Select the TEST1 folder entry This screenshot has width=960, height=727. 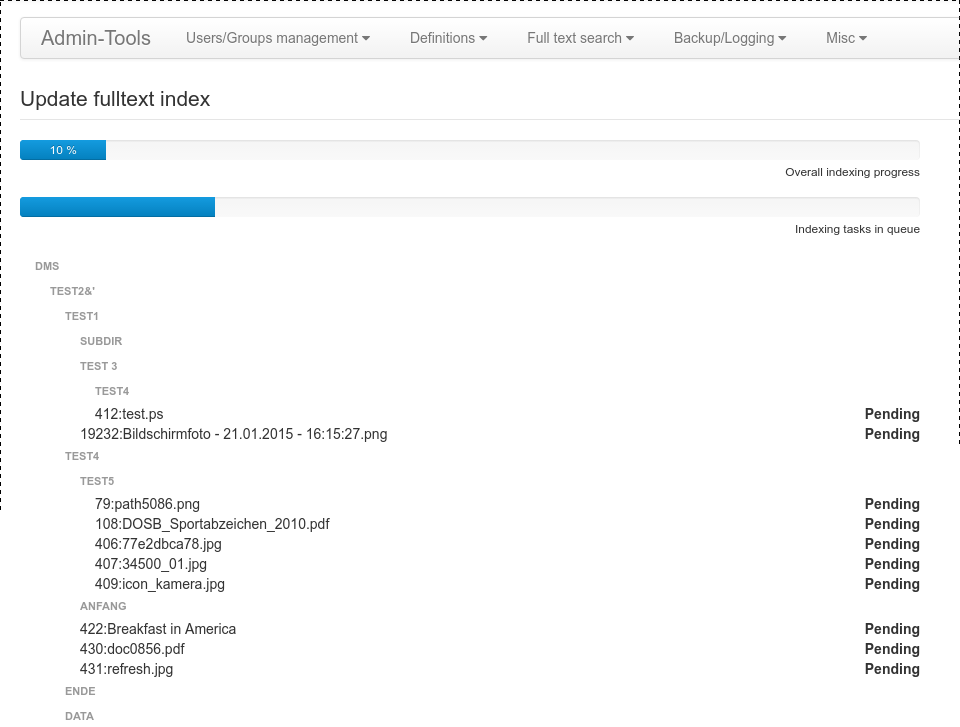point(82,317)
